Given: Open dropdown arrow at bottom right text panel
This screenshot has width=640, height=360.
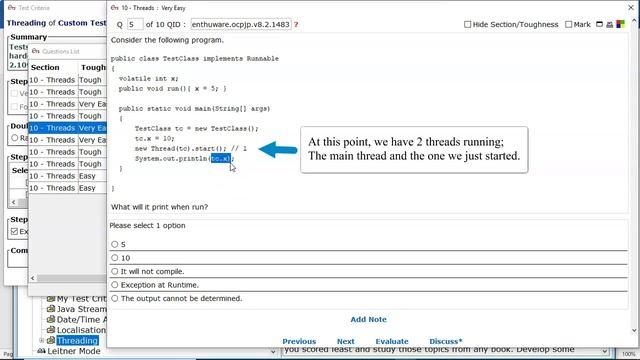Looking at the screenshot, I should click(x=604, y=351).
